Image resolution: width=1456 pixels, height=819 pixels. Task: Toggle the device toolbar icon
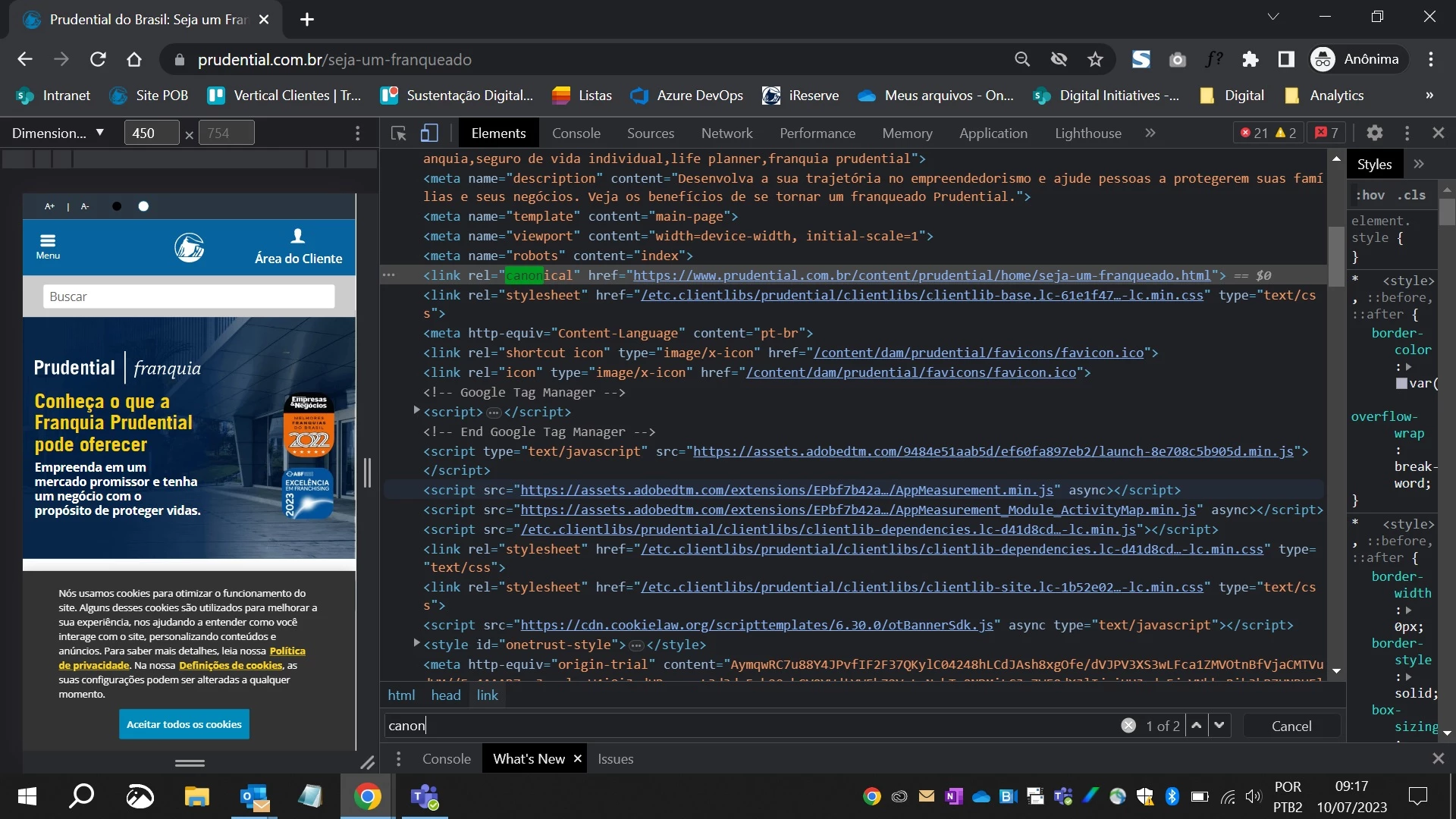coord(429,133)
